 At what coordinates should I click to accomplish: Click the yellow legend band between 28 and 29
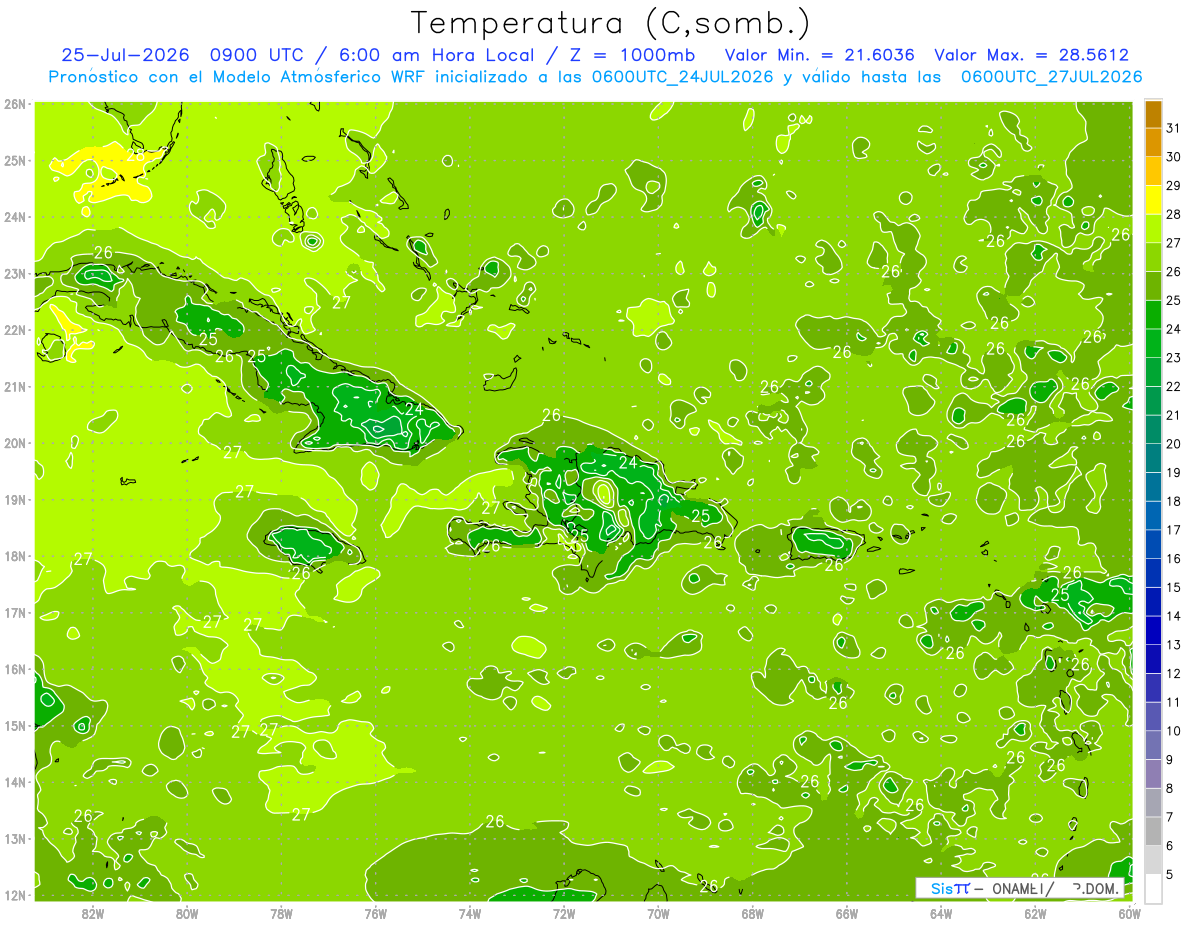[x=1153, y=200]
